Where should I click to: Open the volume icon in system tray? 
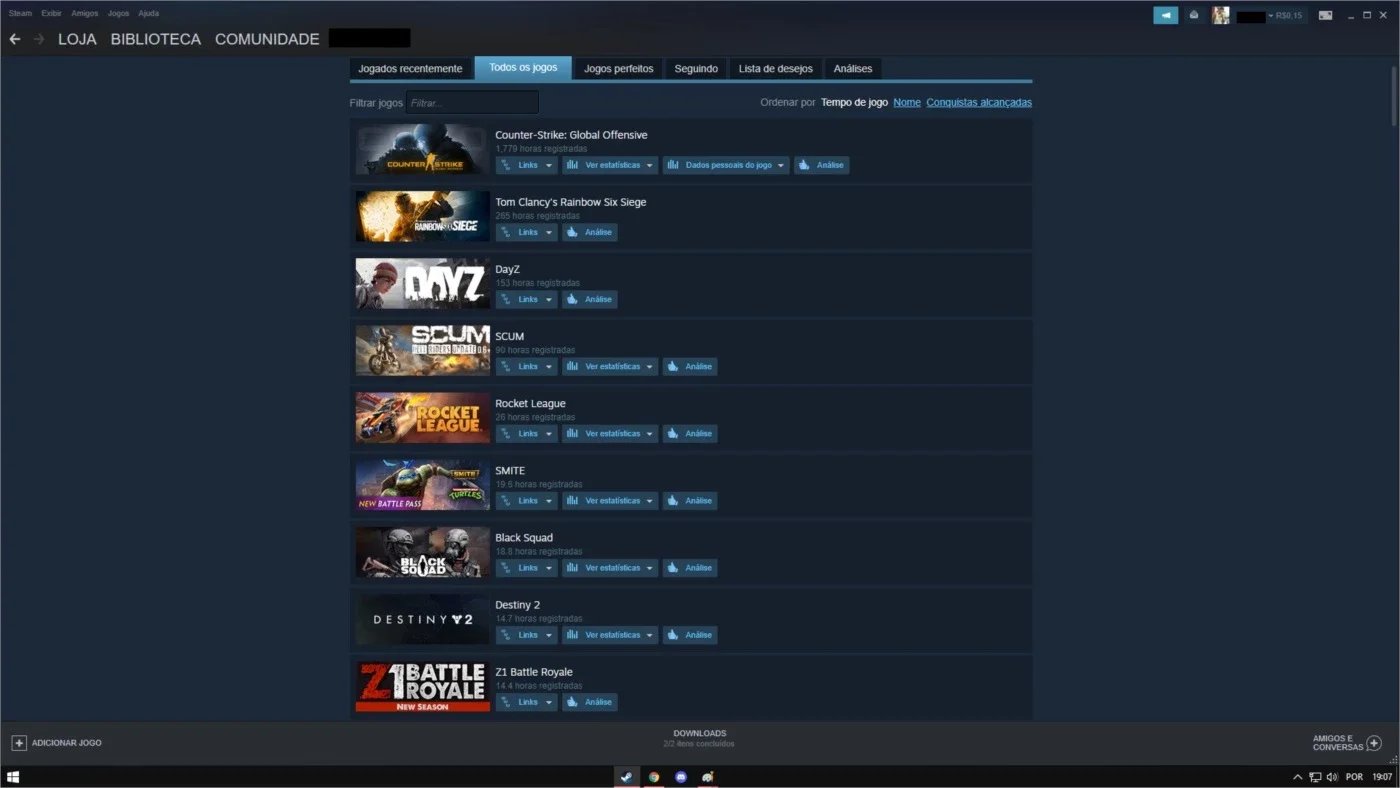point(1332,777)
